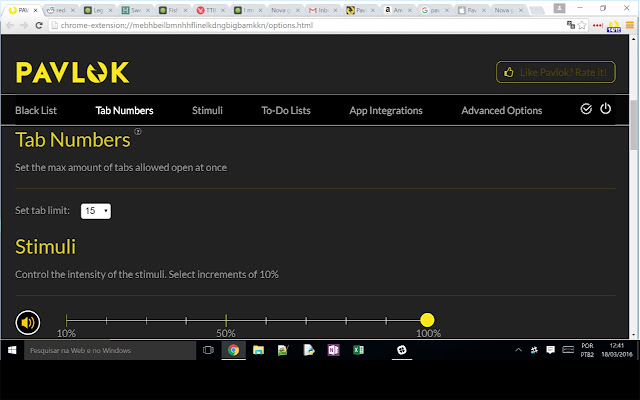The height and width of the screenshot is (400, 640).
Task: Click the Stimuli heading text
Action: [45, 247]
